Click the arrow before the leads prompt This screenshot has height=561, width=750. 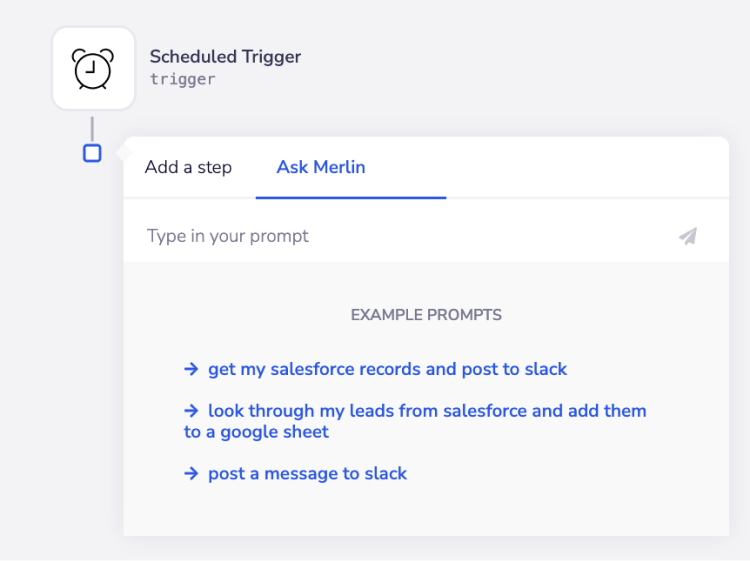pyautogui.click(x=191, y=410)
